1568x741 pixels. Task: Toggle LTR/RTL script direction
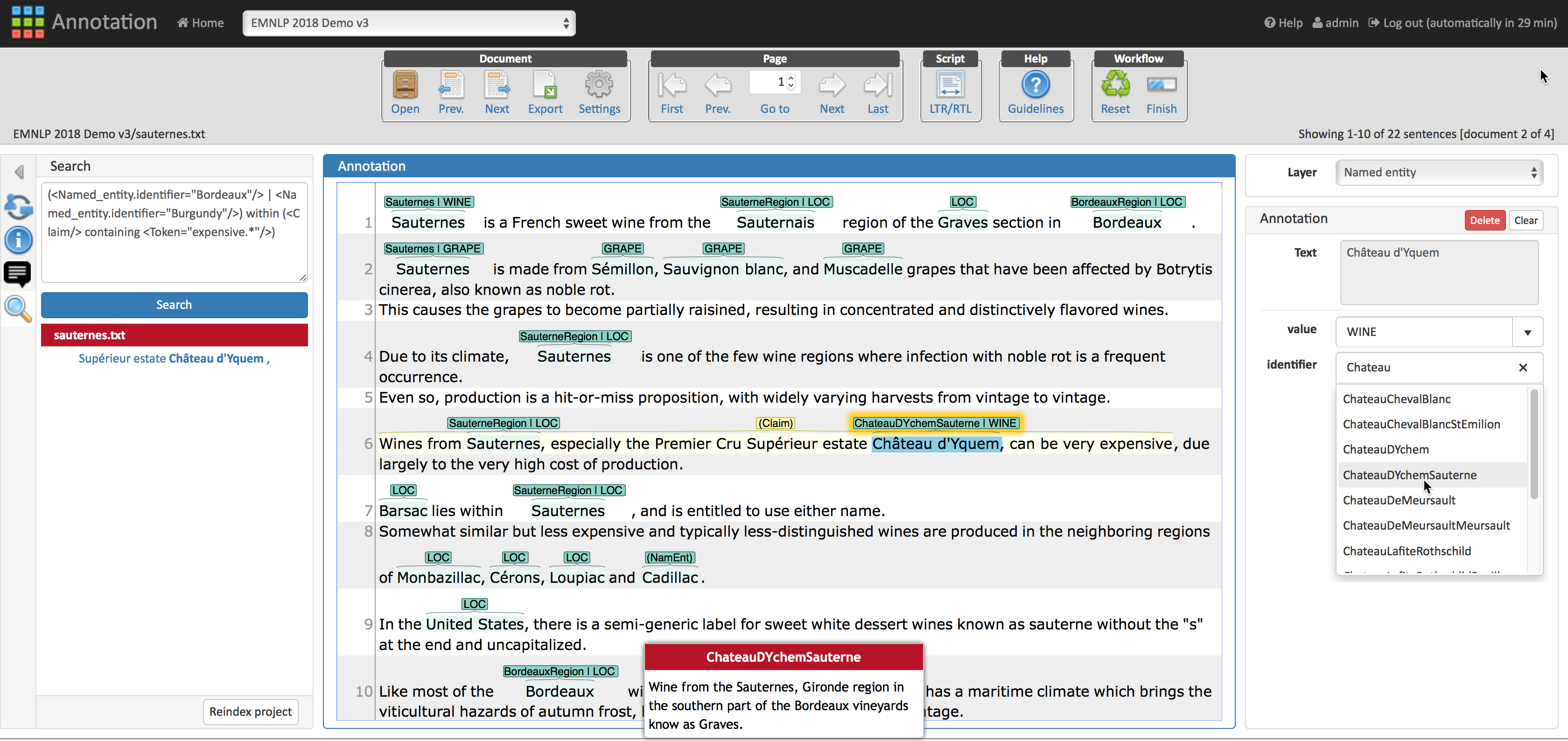[x=950, y=92]
